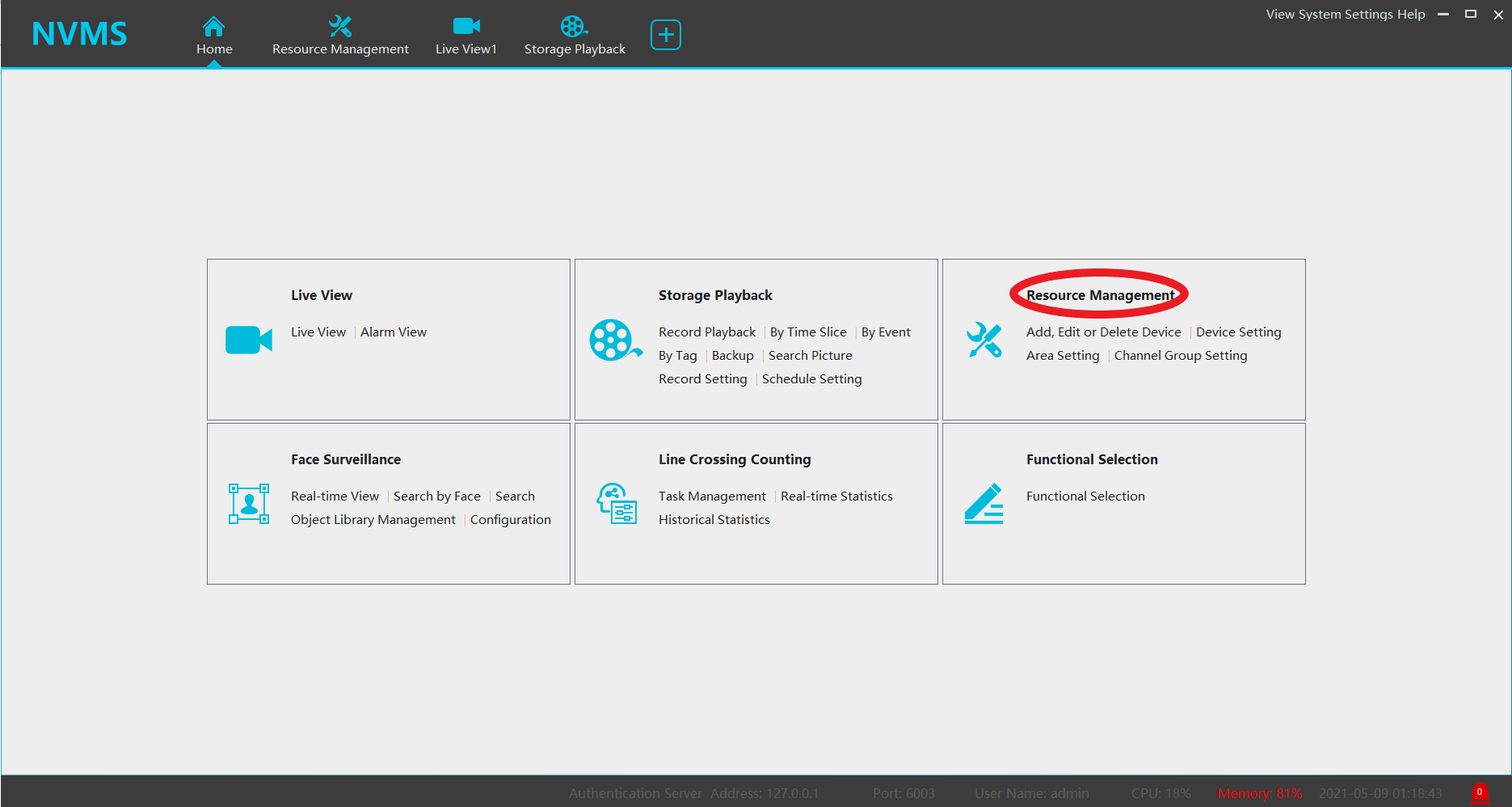Open Record Playback link
This screenshot has width=1512, height=807.
pos(707,332)
